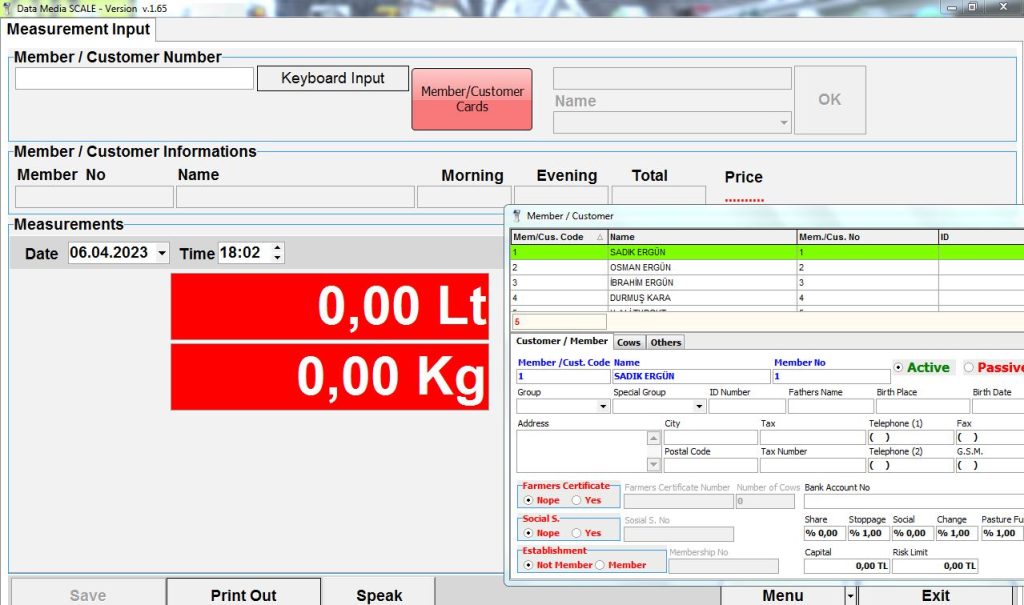This screenshot has width=1024, height=605.
Task: Open Member/Customer Cards
Action: coord(472,99)
